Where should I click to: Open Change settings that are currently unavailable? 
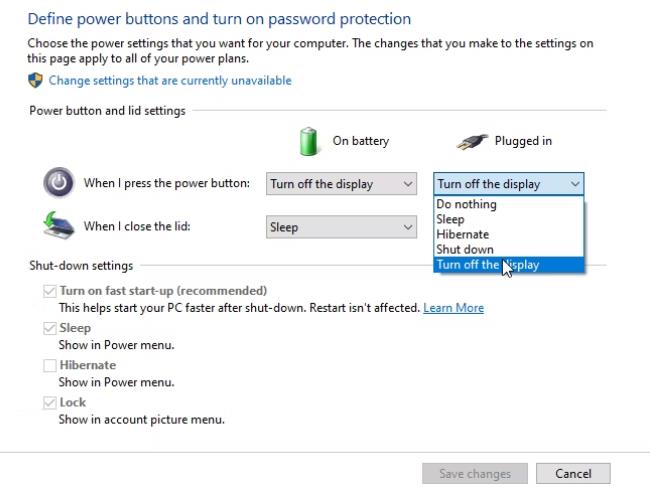pyautogui.click(x=170, y=80)
